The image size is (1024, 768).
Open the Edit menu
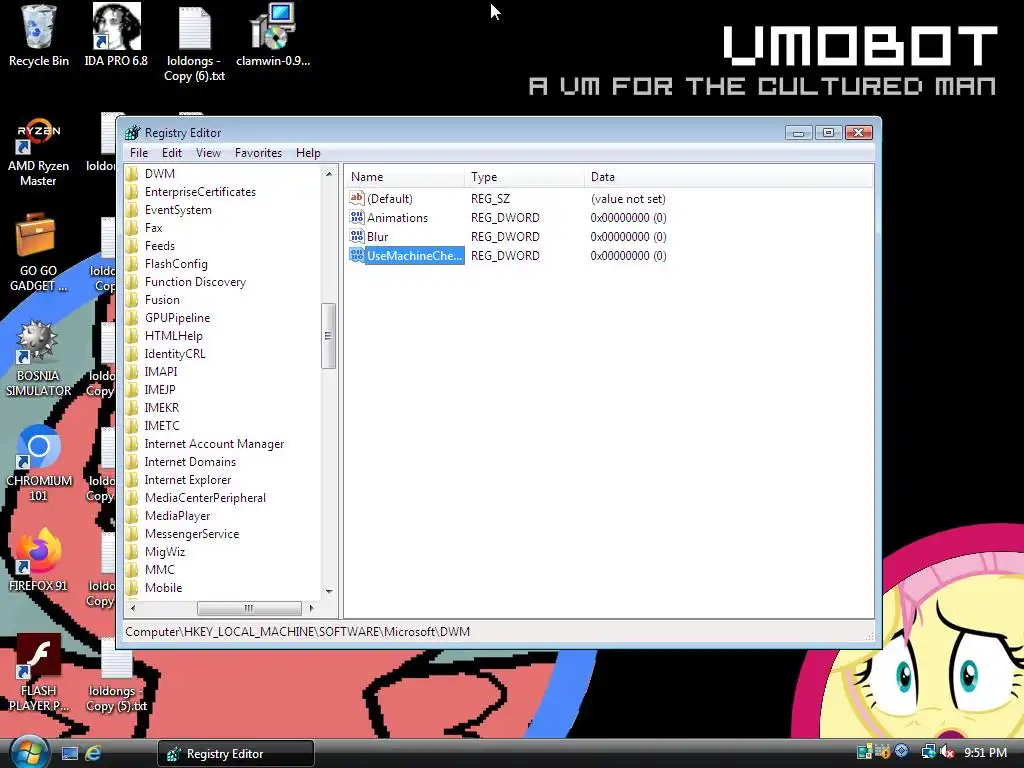click(x=172, y=153)
